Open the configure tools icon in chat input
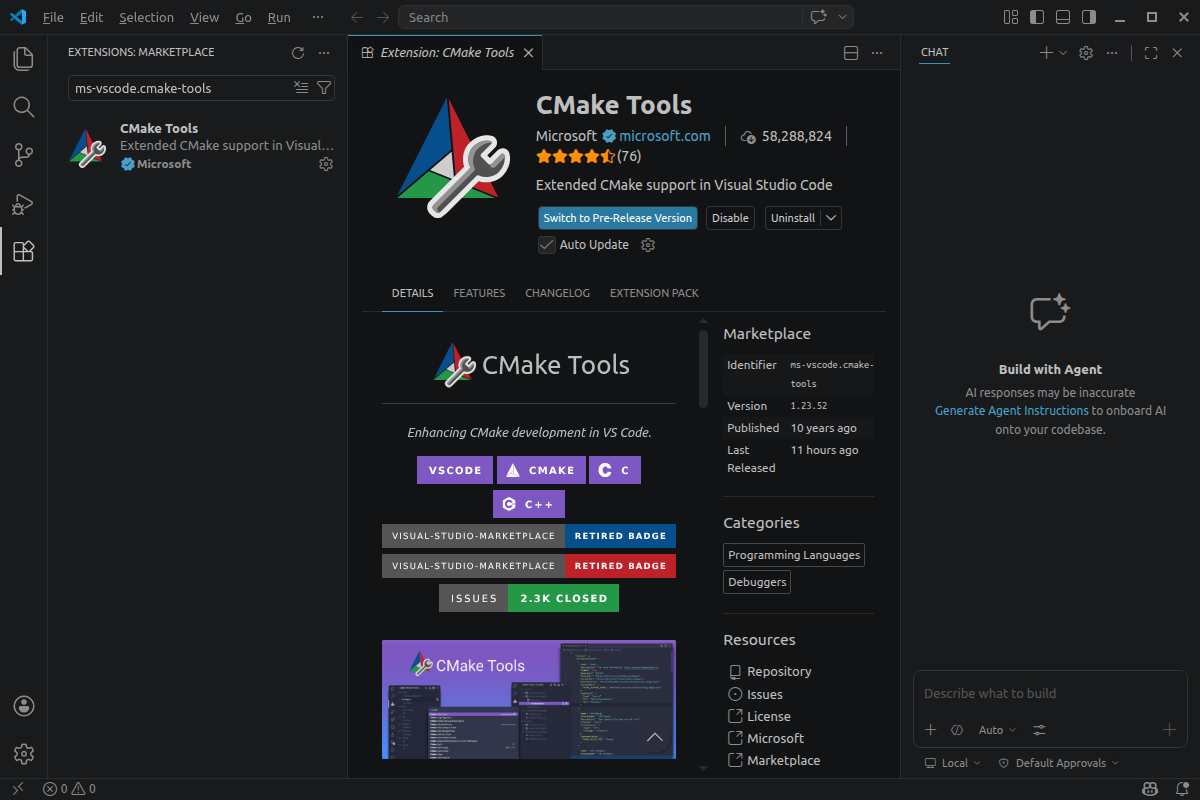The width and height of the screenshot is (1200, 800). coord(1040,730)
